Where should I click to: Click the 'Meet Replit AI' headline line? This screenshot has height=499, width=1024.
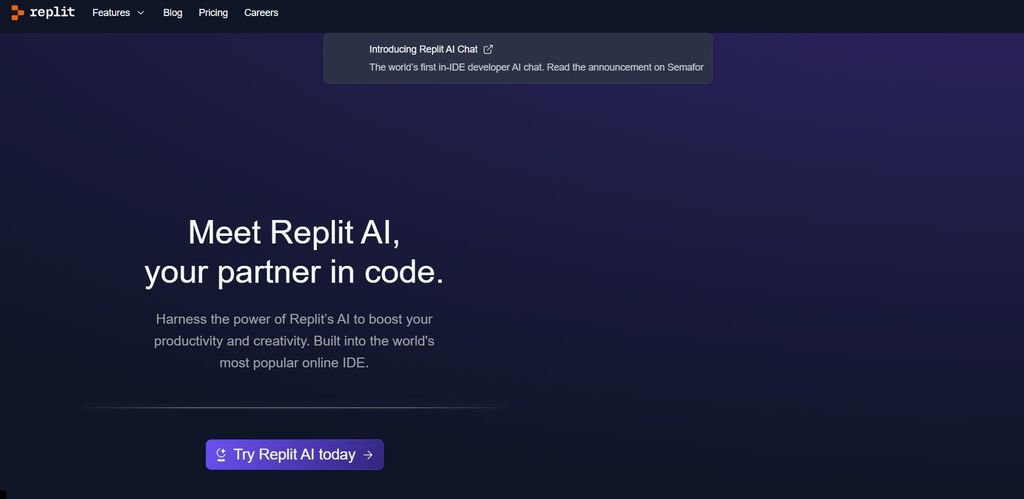click(x=294, y=232)
